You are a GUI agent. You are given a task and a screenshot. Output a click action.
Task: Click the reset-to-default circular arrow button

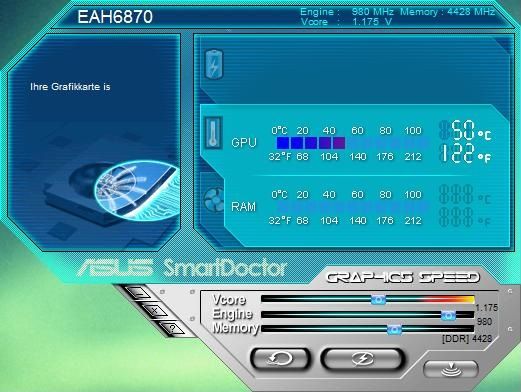click(280, 359)
